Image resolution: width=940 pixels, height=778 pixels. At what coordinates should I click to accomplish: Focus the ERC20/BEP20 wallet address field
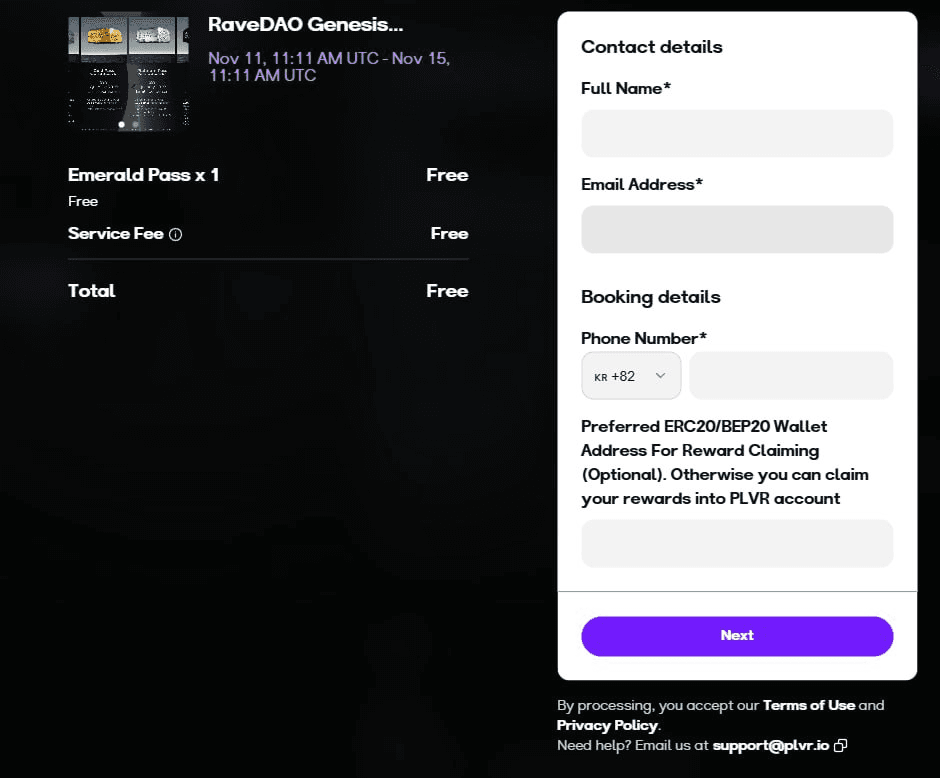(737, 544)
